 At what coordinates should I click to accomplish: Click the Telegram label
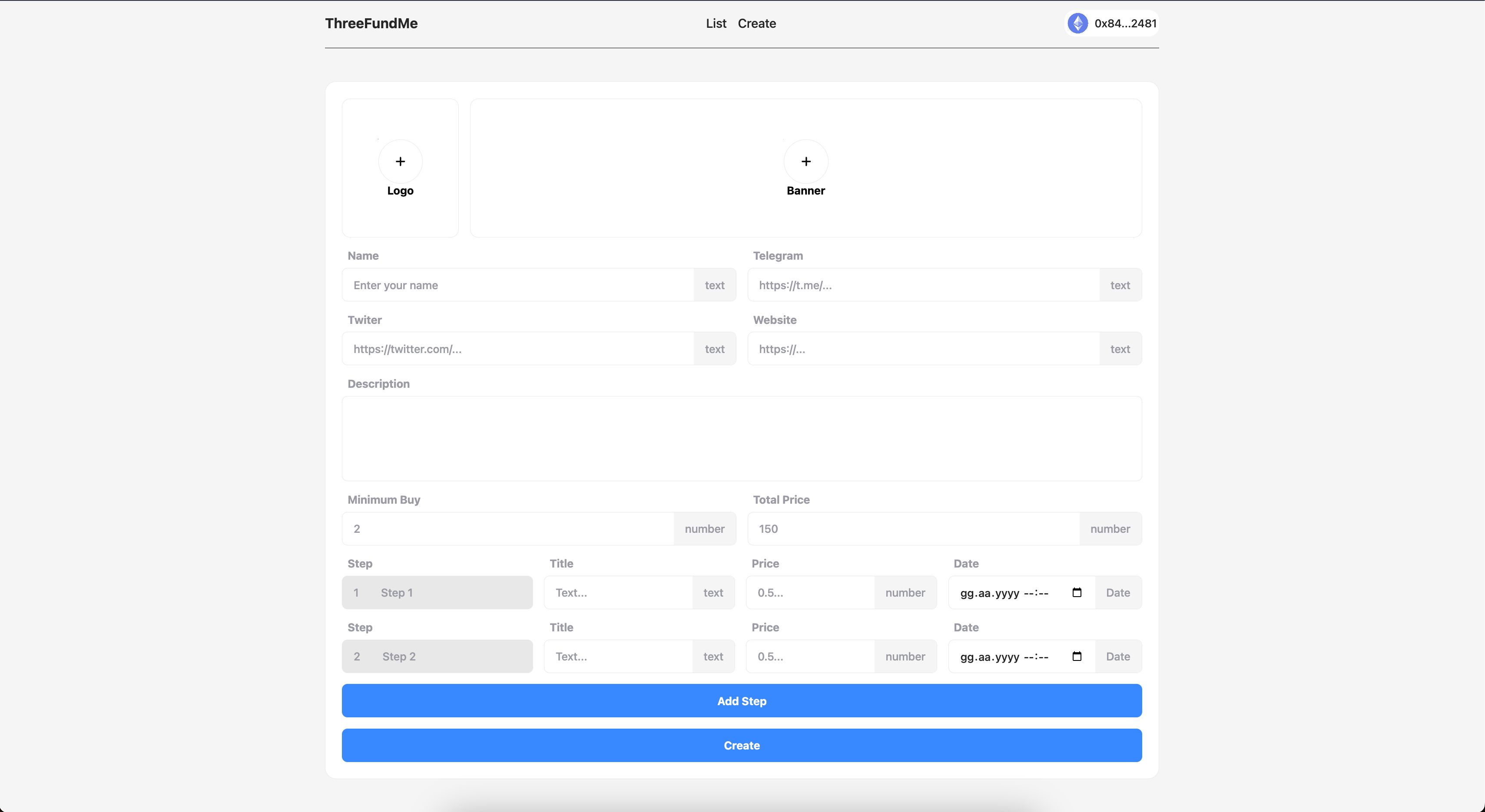pyautogui.click(x=778, y=256)
